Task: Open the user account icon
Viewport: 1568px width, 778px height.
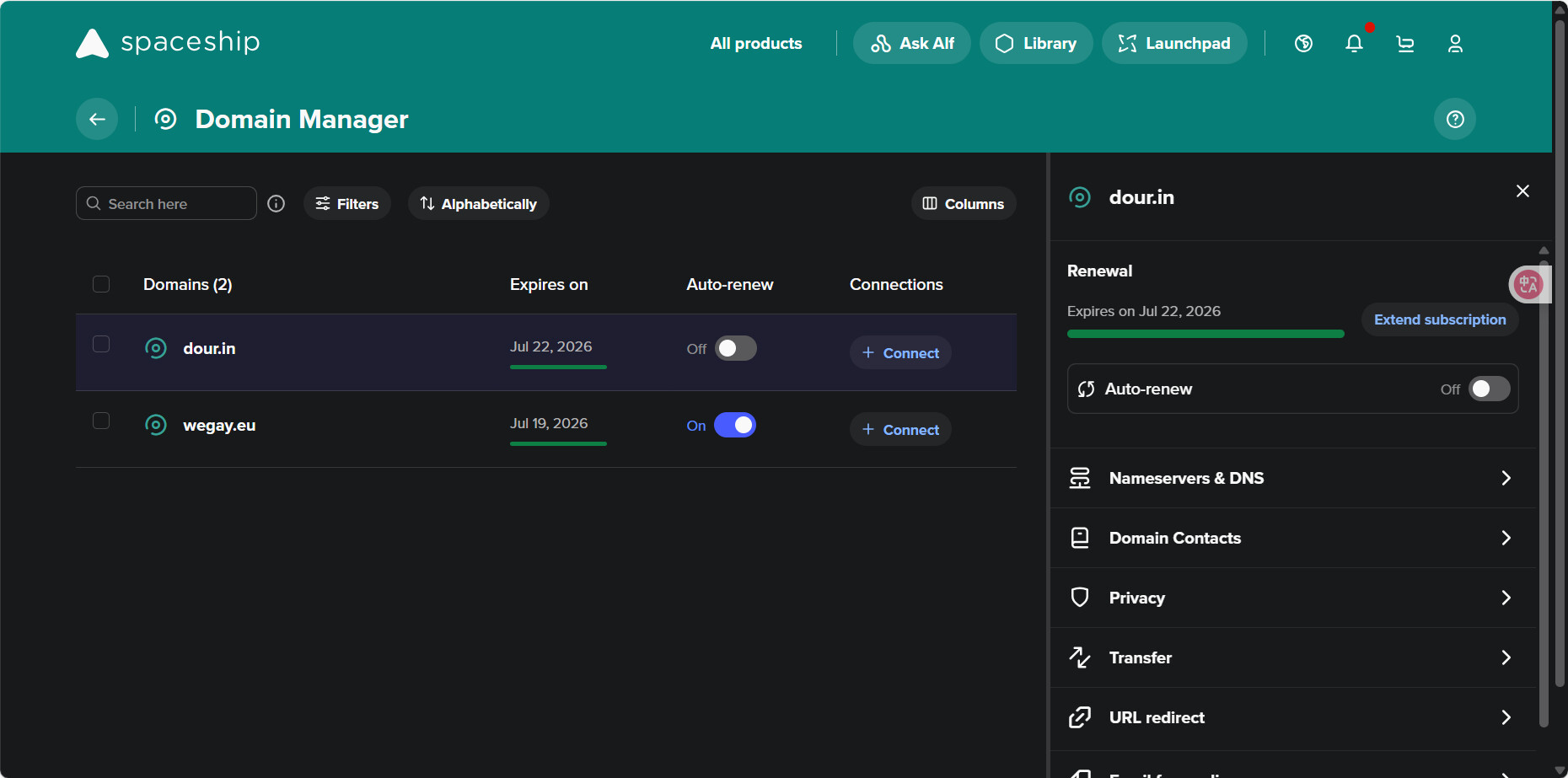Action: click(x=1455, y=43)
